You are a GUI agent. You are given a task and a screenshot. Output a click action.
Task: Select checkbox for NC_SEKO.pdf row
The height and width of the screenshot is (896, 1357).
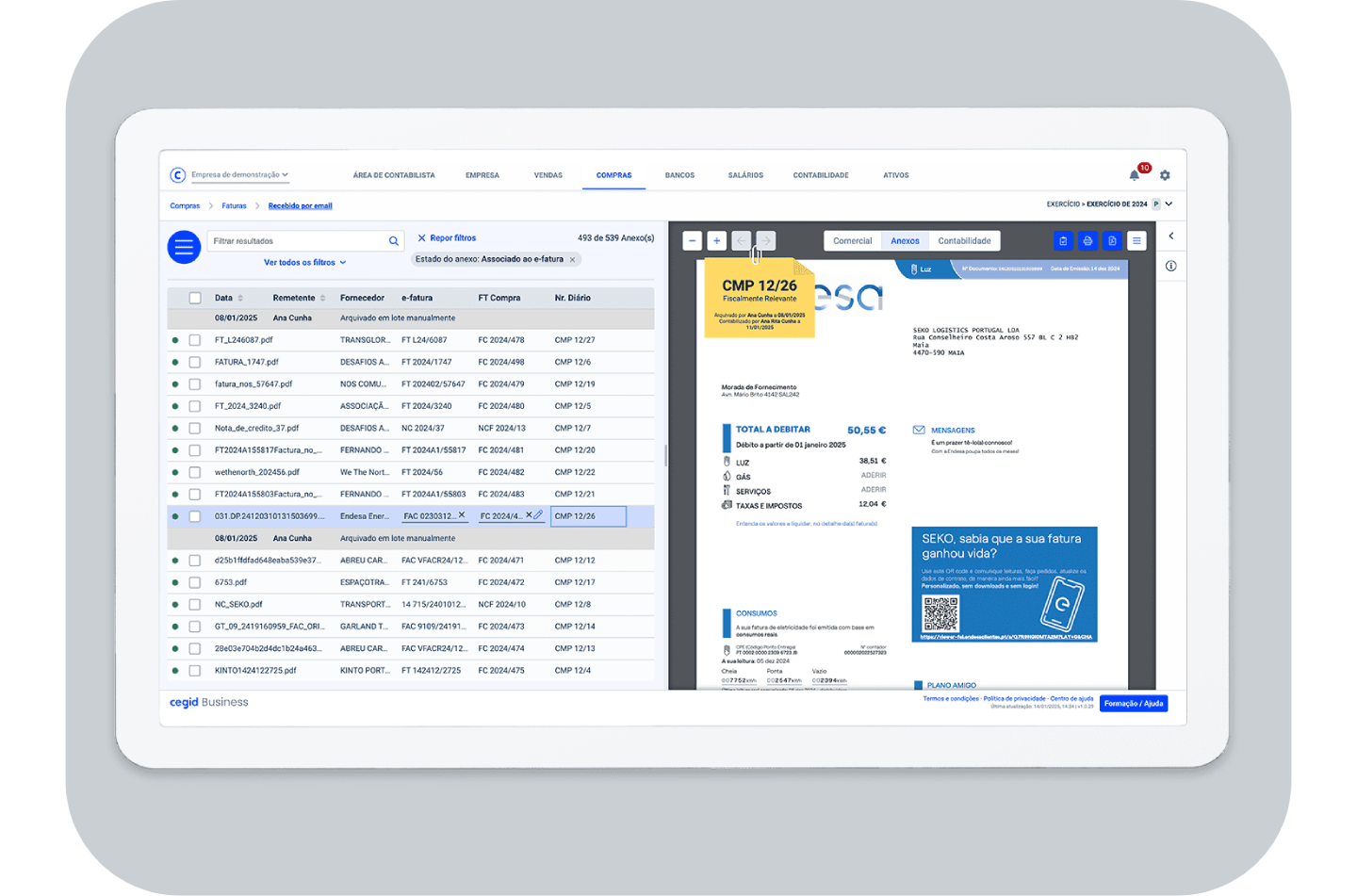(x=195, y=605)
